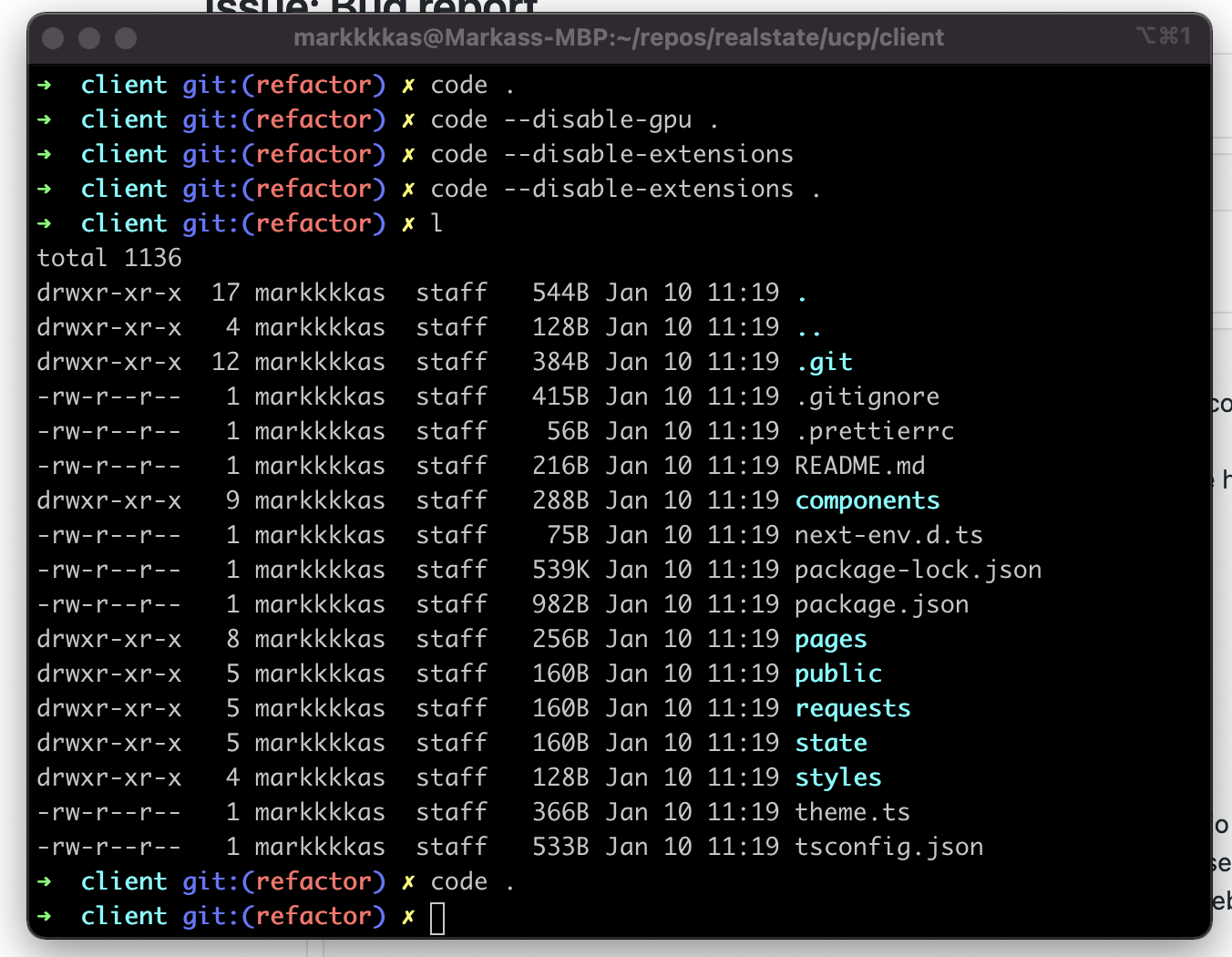Click the empty cursor block at the prompt

point(436,919)
